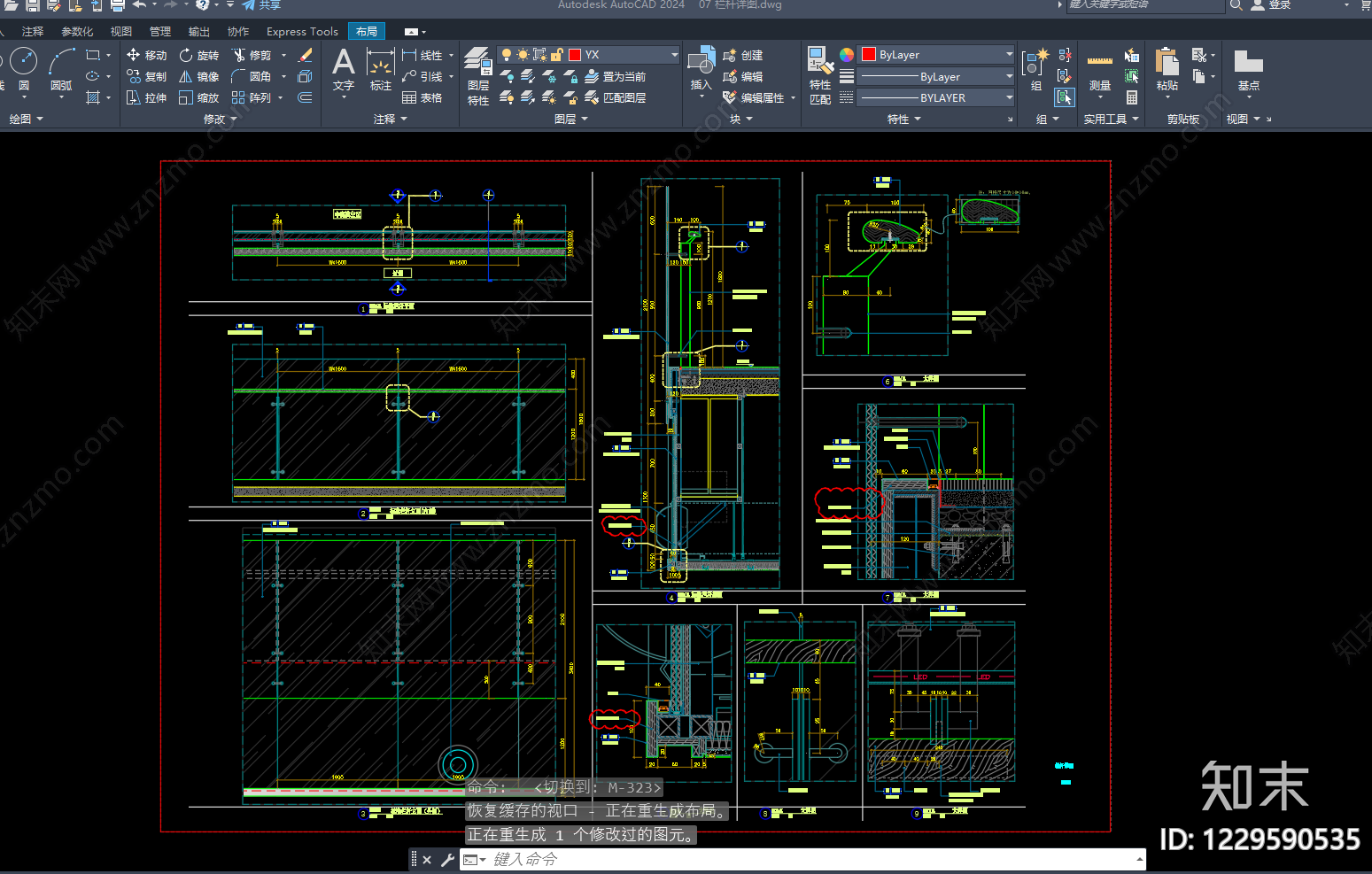Screen dimensions: 1372x874
Task: Open the 输出 ribbon tab
Action: pos(199,31)
